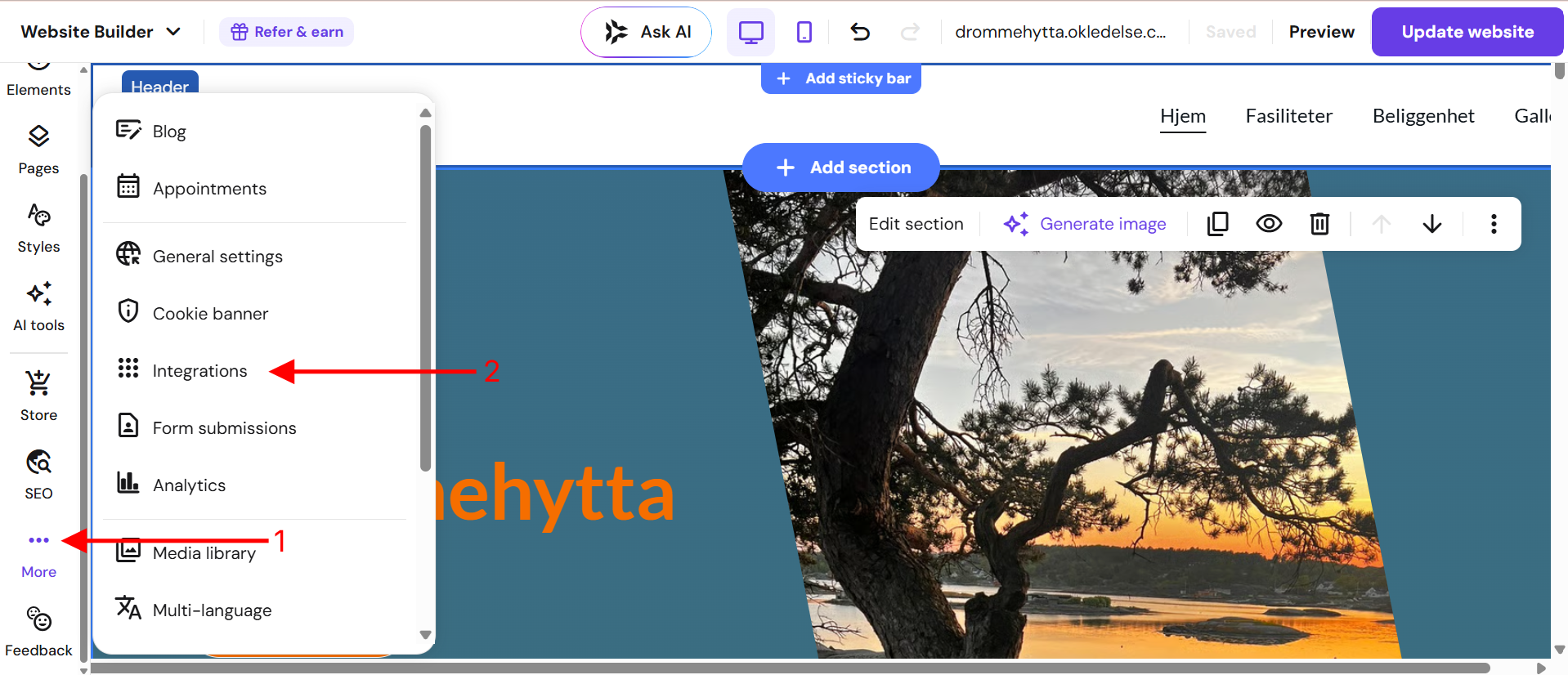1568x675 pixels.
Task: Click Edit section in toolbar
Action: (x=916, y=224)
